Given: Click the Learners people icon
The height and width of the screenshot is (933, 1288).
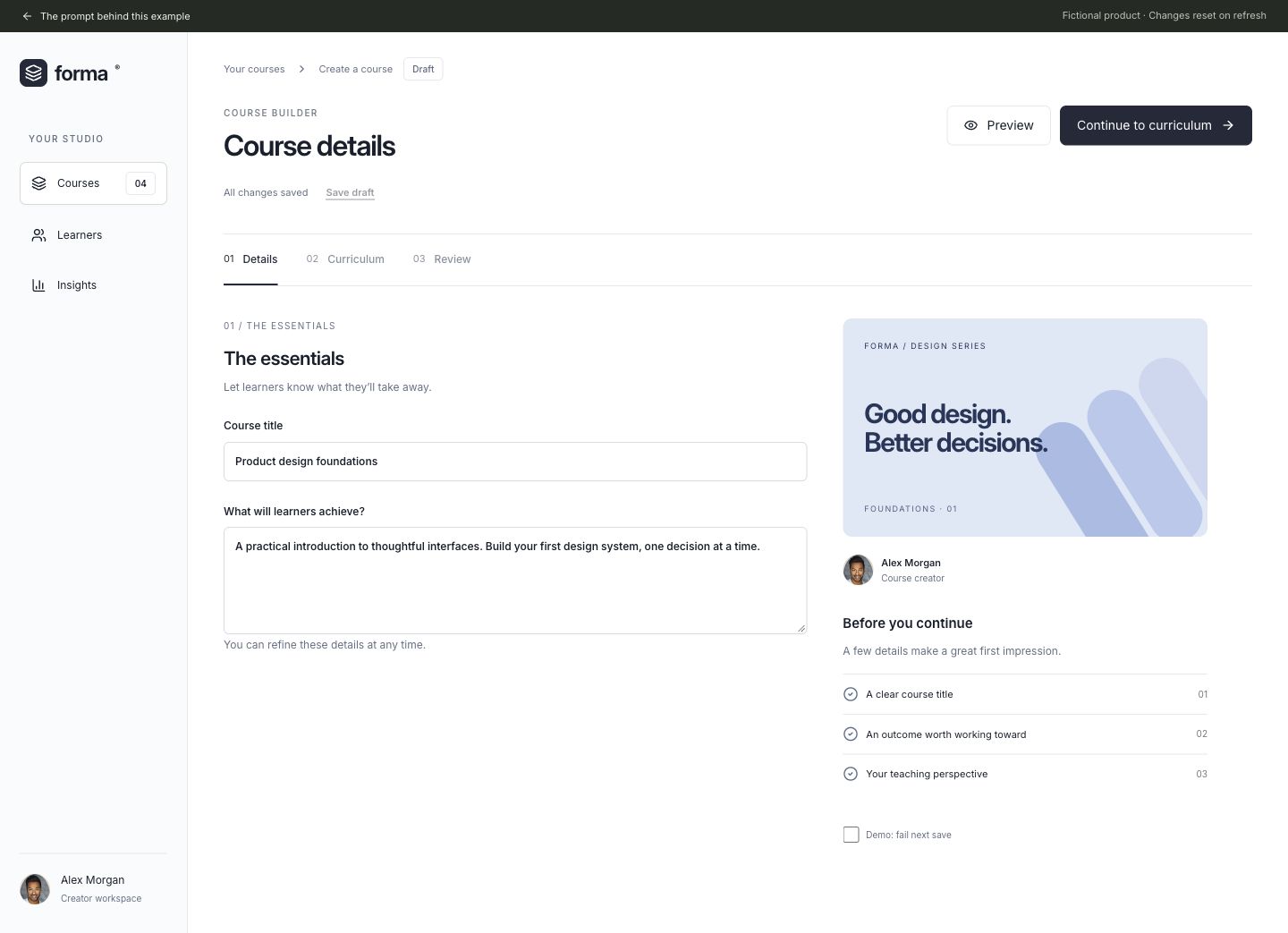Looking at the screenshot, I should (38, 235).
